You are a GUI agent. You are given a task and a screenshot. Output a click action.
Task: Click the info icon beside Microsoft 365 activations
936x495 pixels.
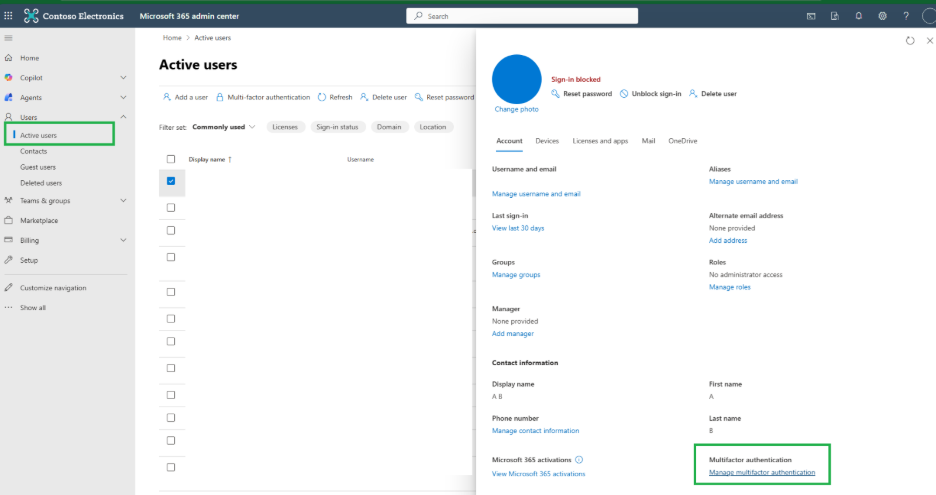point(579,460)
